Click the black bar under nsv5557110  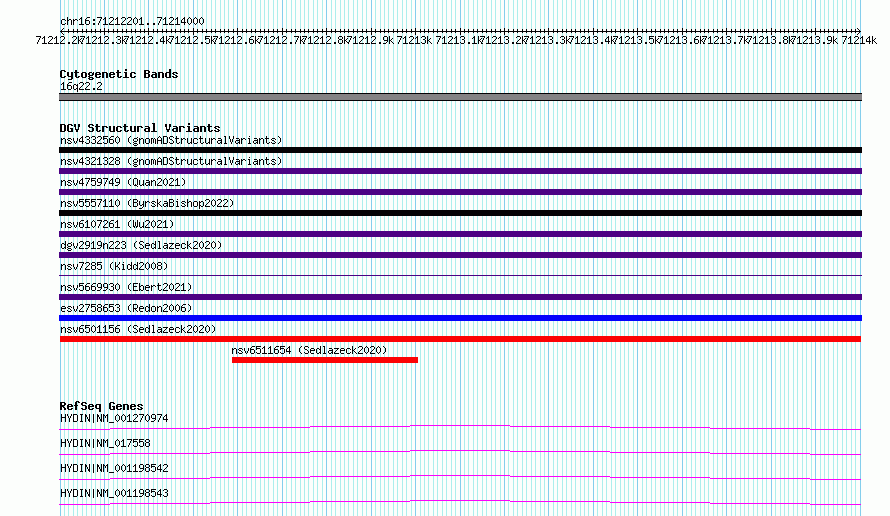tap(460, 213)
